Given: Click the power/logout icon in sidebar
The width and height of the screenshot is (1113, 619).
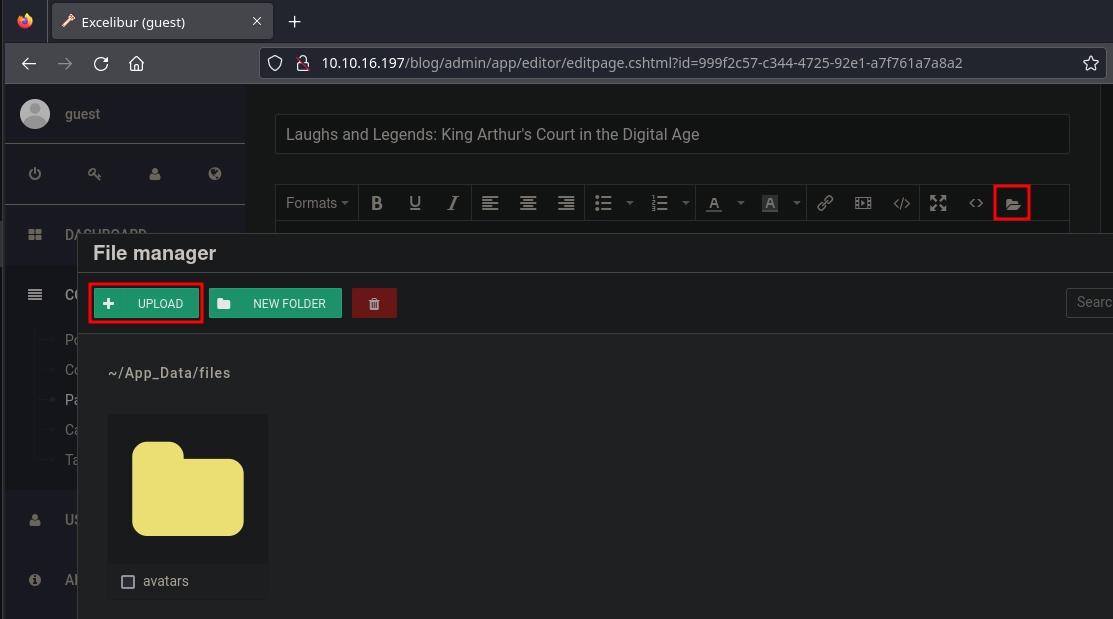Looking at the screenshot, I should click(x=34, y=173).
